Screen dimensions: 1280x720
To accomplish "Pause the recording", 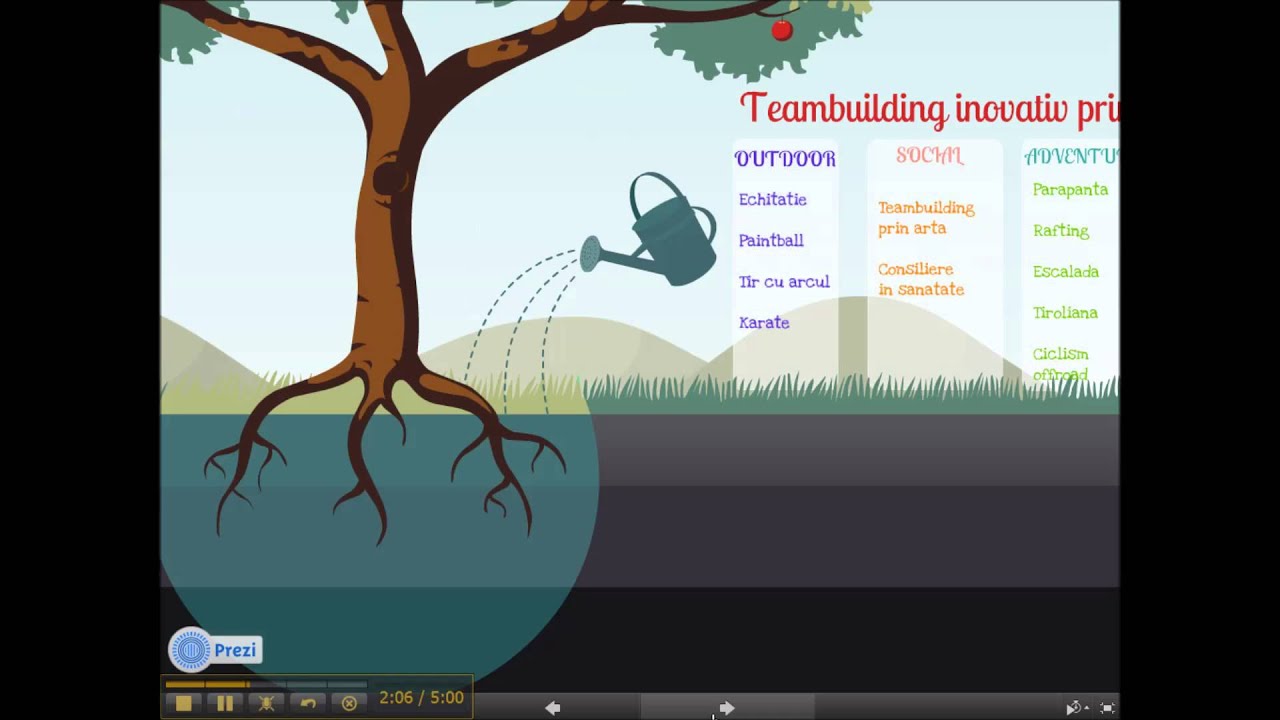I will click(225, 704).
